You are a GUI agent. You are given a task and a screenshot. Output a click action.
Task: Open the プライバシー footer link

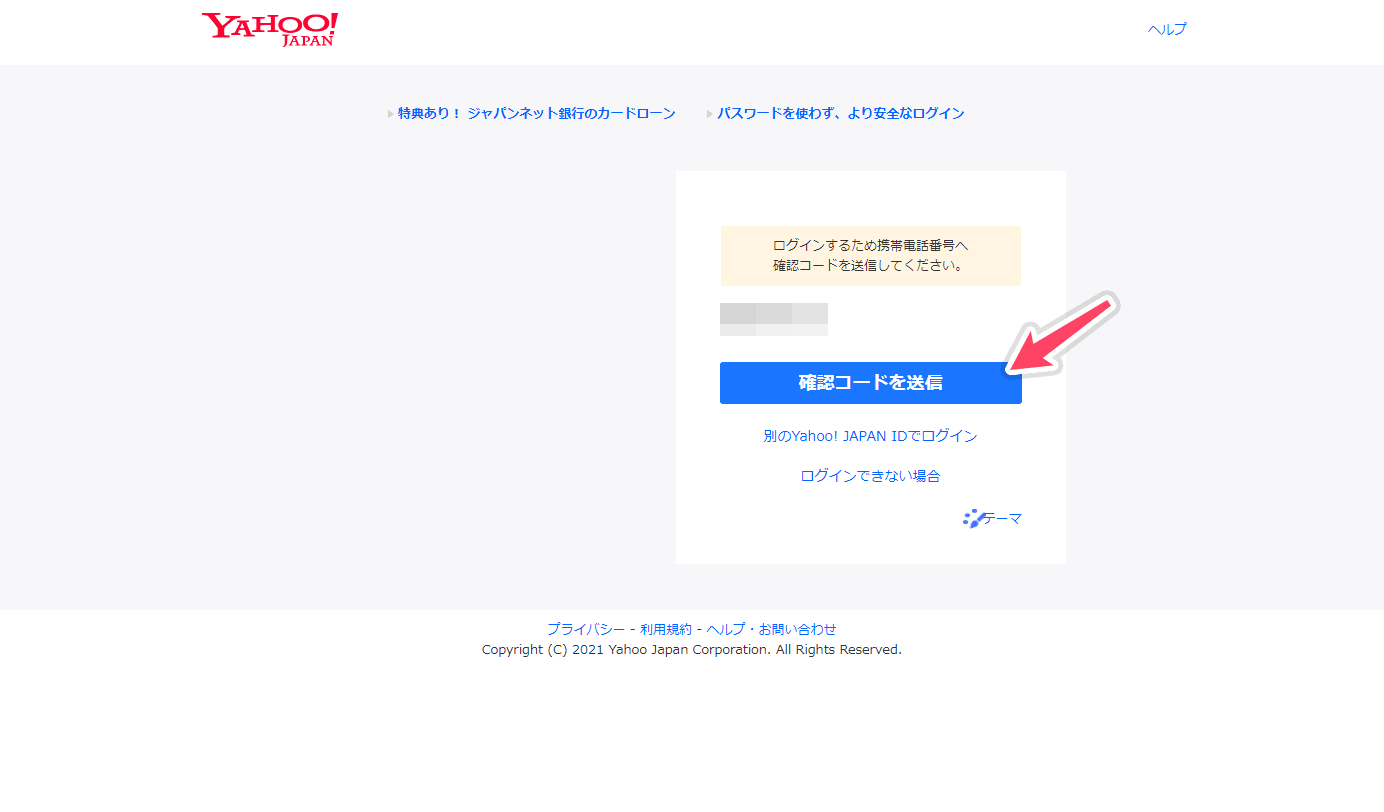point(586,629)
